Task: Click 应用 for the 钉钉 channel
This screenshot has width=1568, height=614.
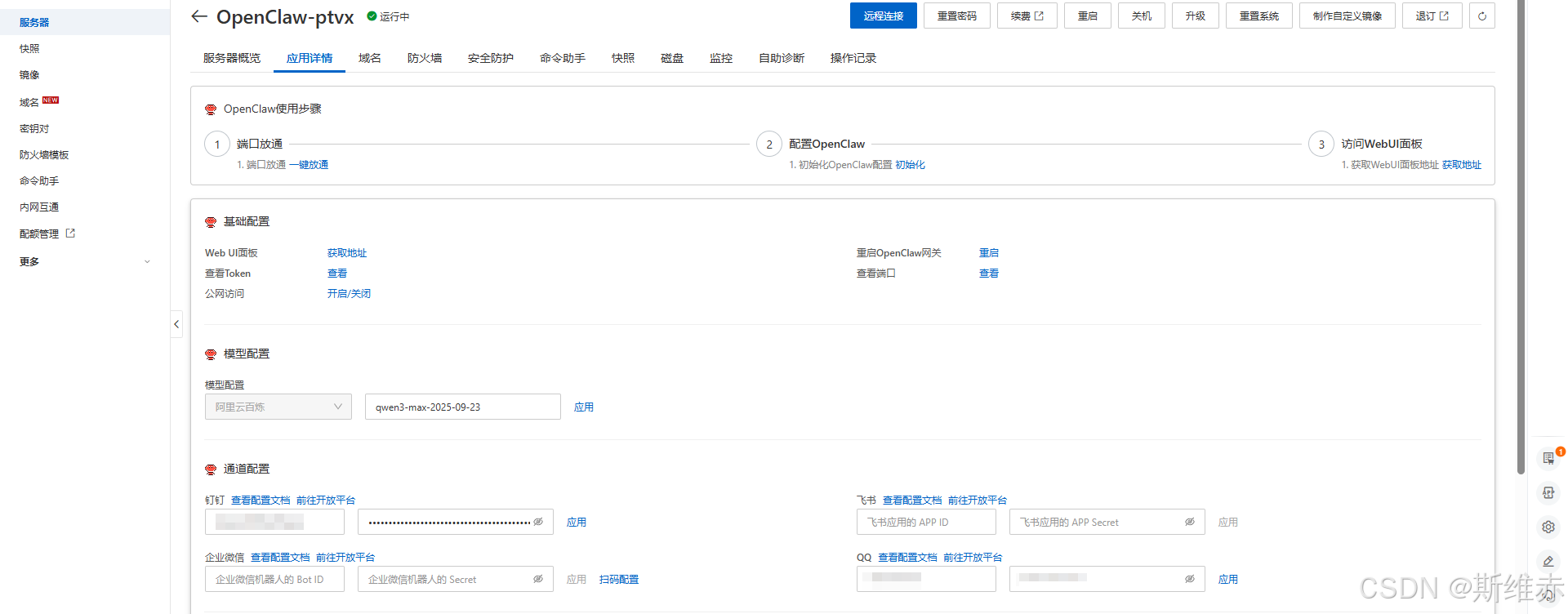Action: coord(577,522)
